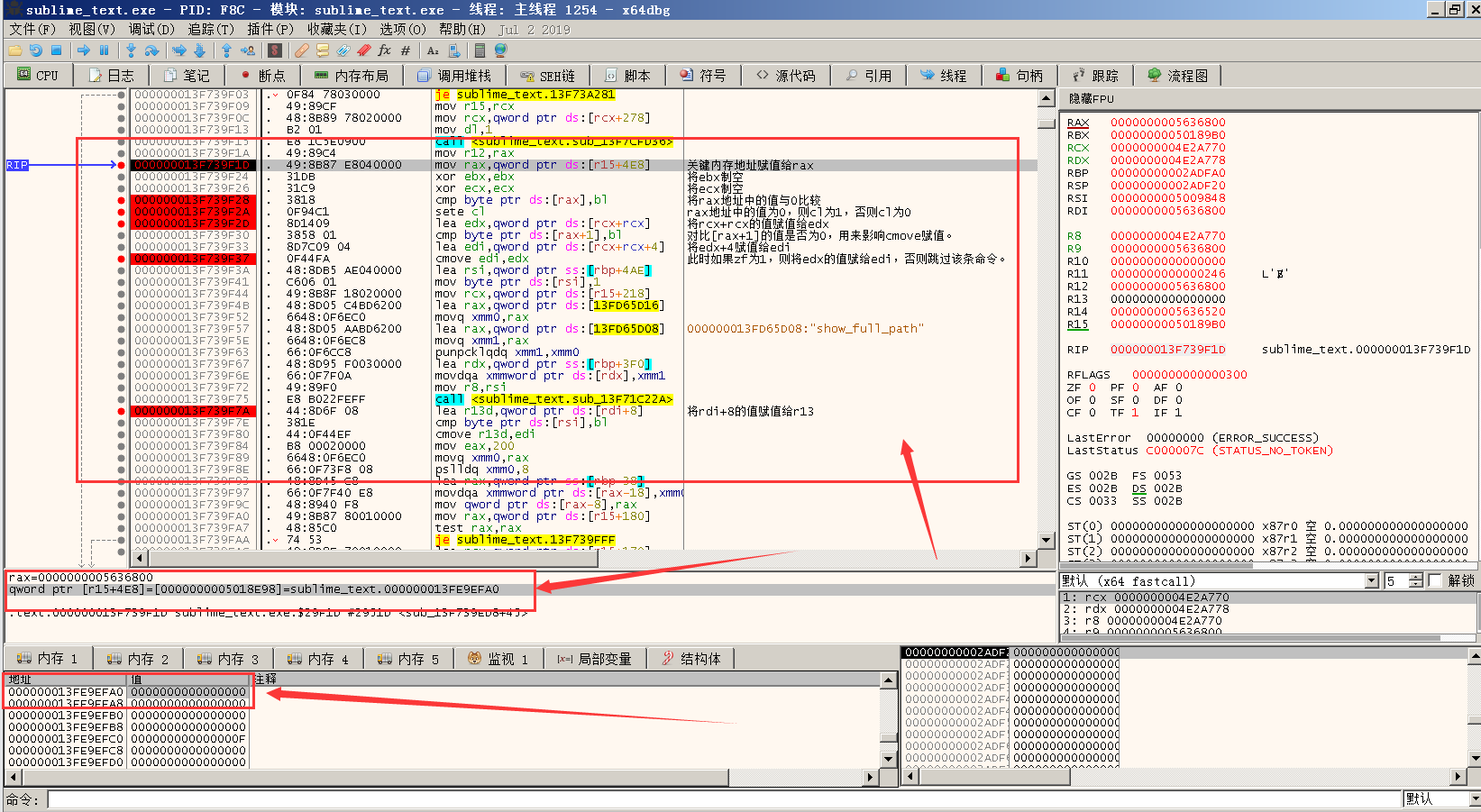Click disassembly horizontal scrollbar right arrow
Viewport: 1481px width, 812px height.
pos(1028,559)
